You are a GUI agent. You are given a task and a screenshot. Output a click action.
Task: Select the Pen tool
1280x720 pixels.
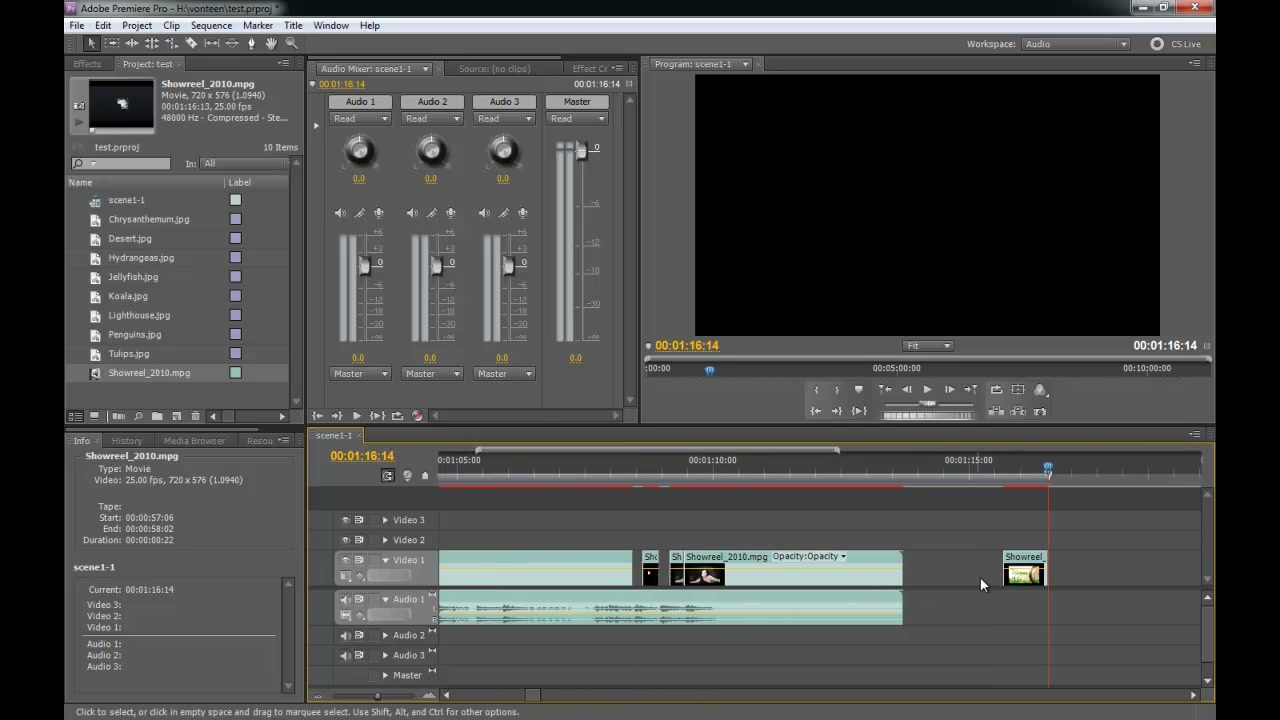tap(251, 44)
